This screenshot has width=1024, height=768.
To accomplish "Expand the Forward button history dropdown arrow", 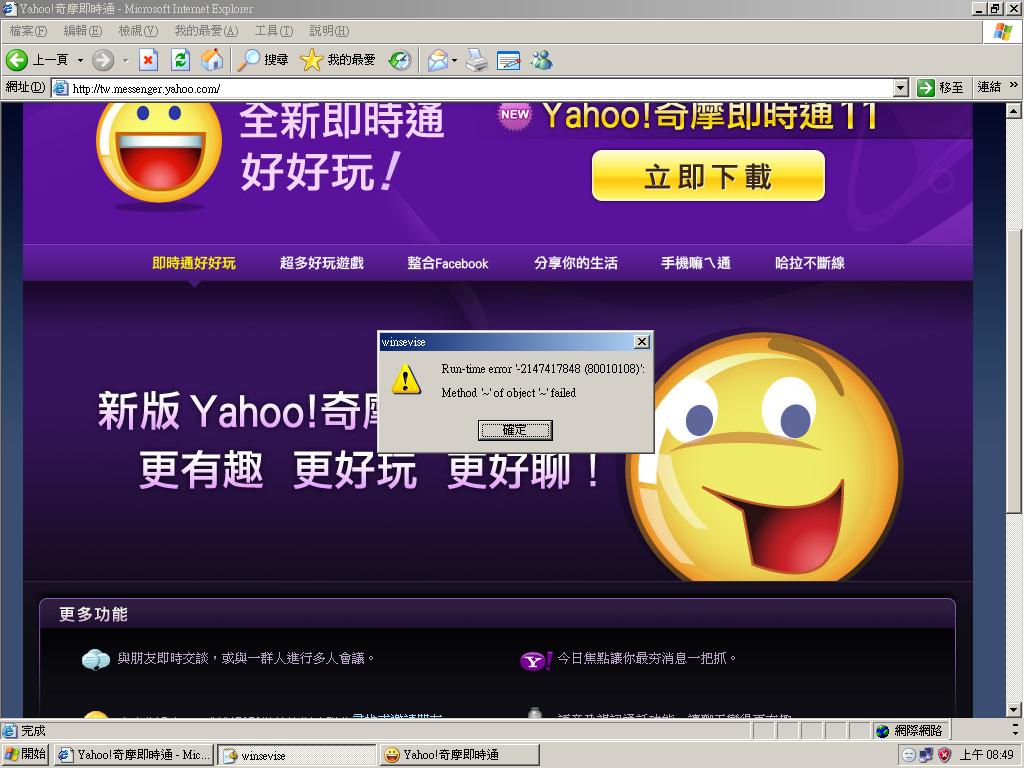I will point(125,60).
